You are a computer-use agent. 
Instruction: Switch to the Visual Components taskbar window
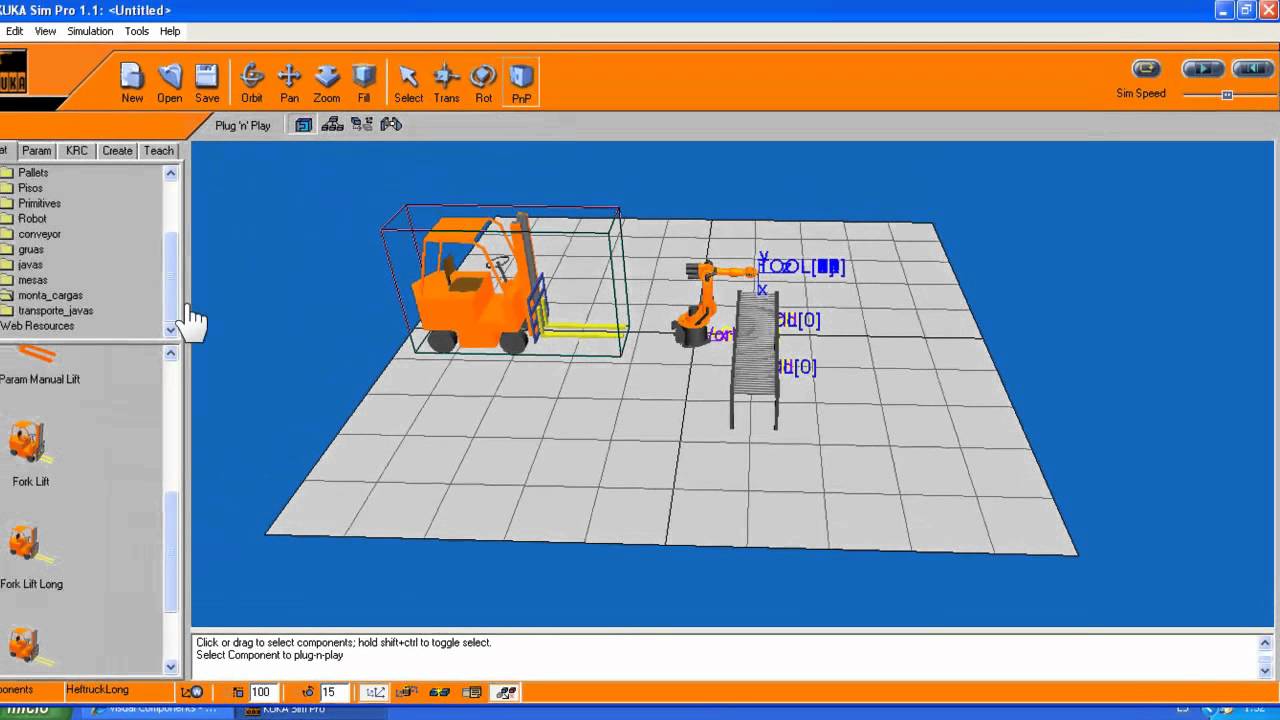tap(156, 710)
